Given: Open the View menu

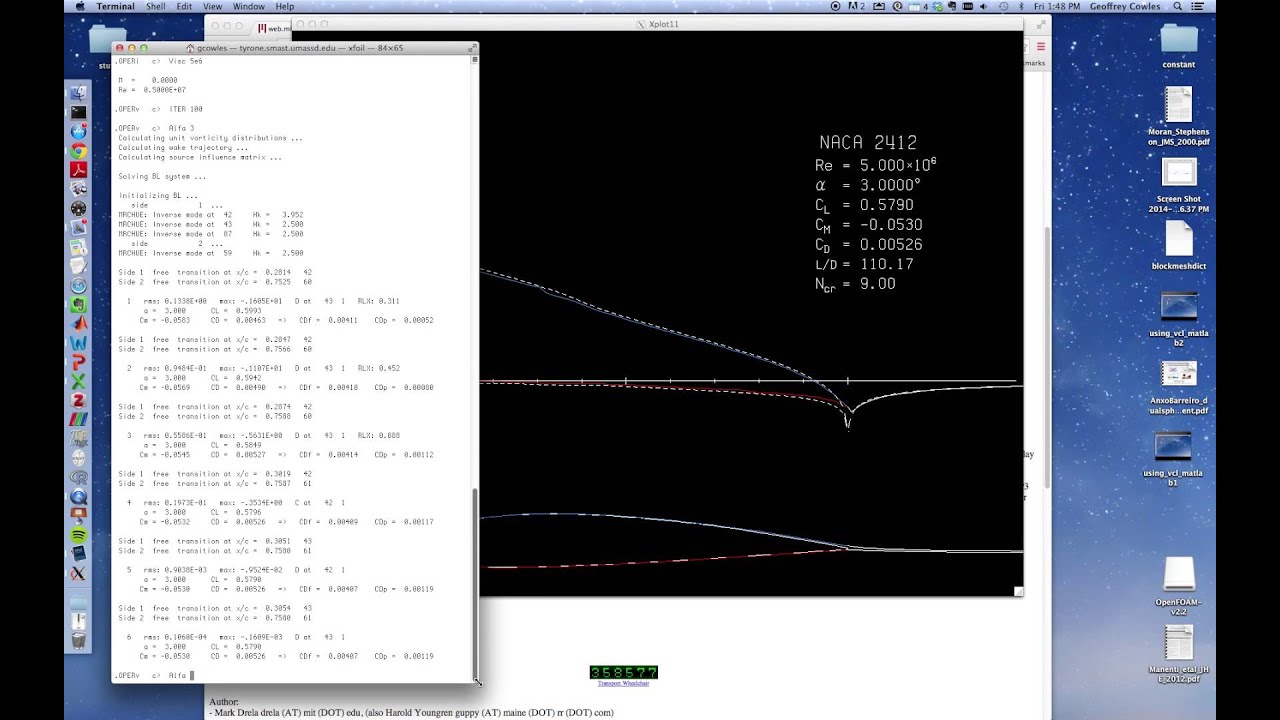Looking at the screenshot, I should tap(213, 6).
